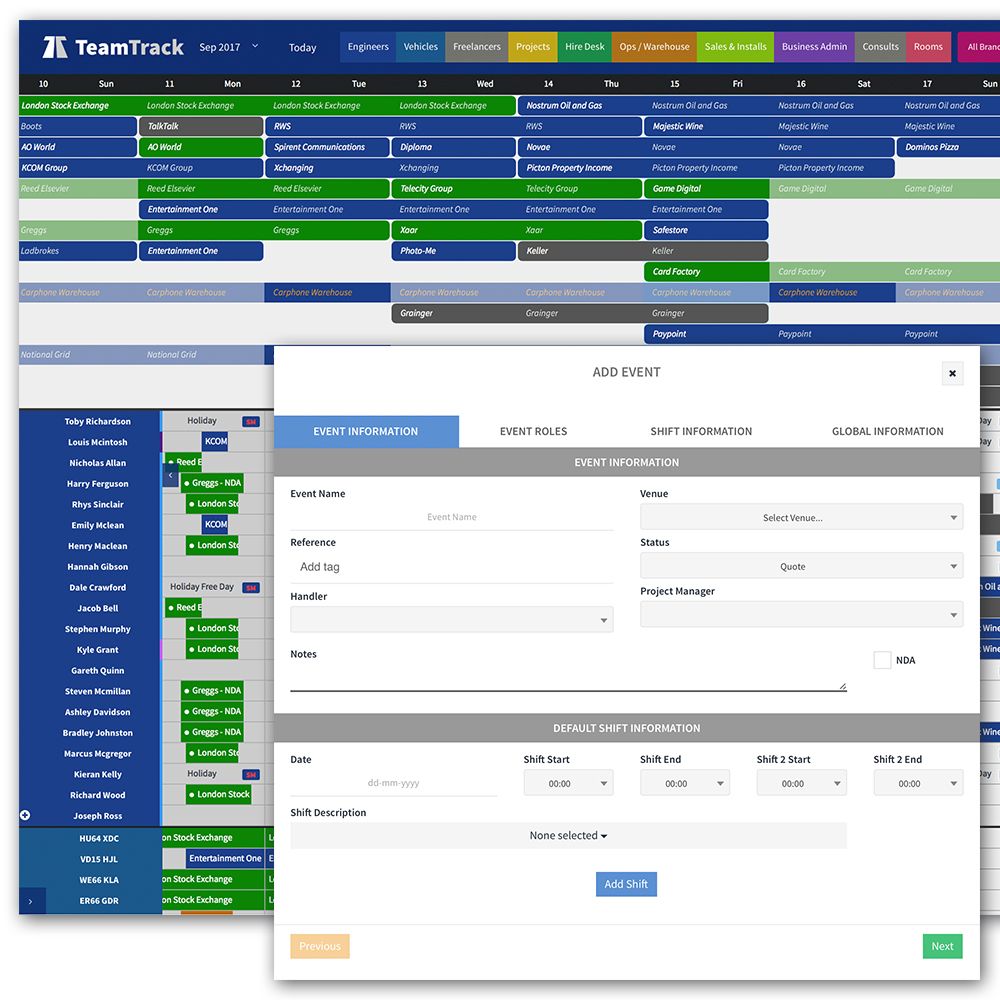
Task: Open the Select Venue dropdown
Action: coord(801,517)
